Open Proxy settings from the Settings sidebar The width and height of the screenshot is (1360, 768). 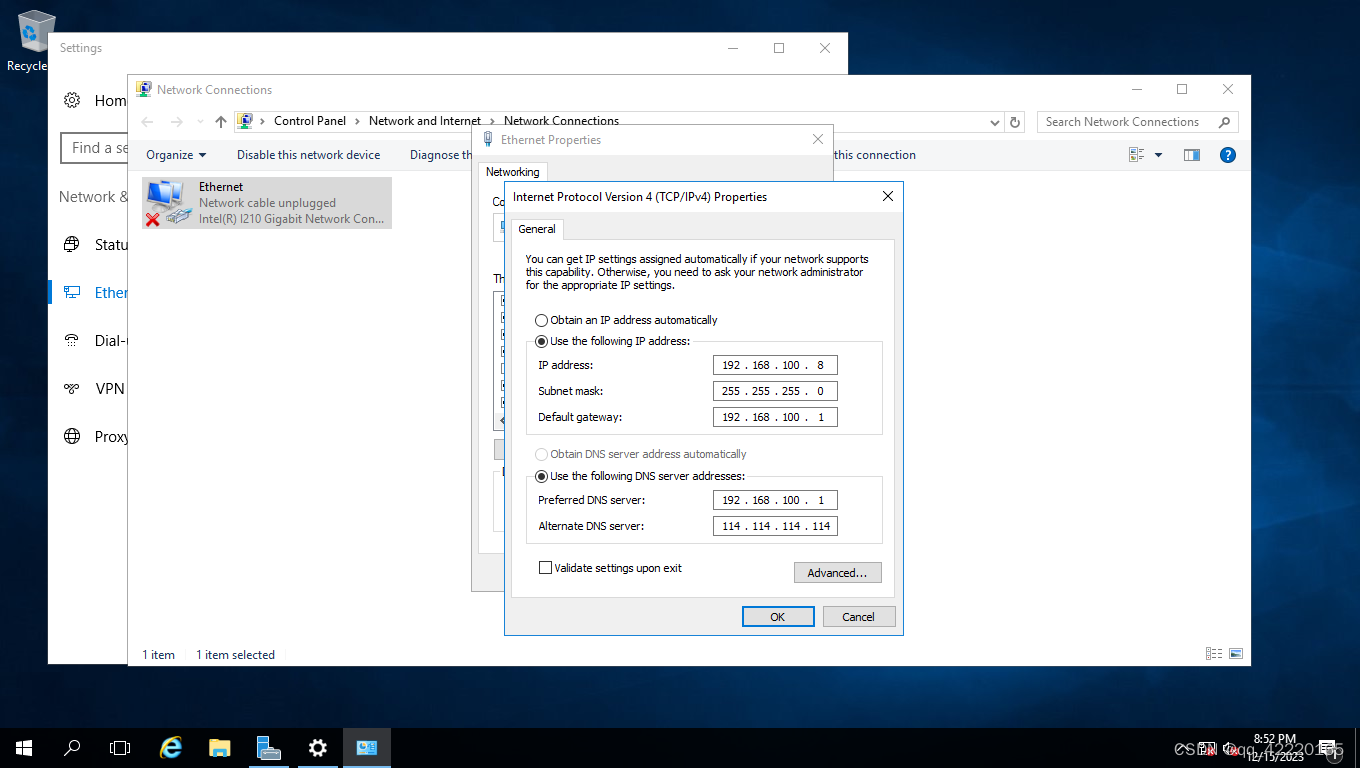[111, 436]
